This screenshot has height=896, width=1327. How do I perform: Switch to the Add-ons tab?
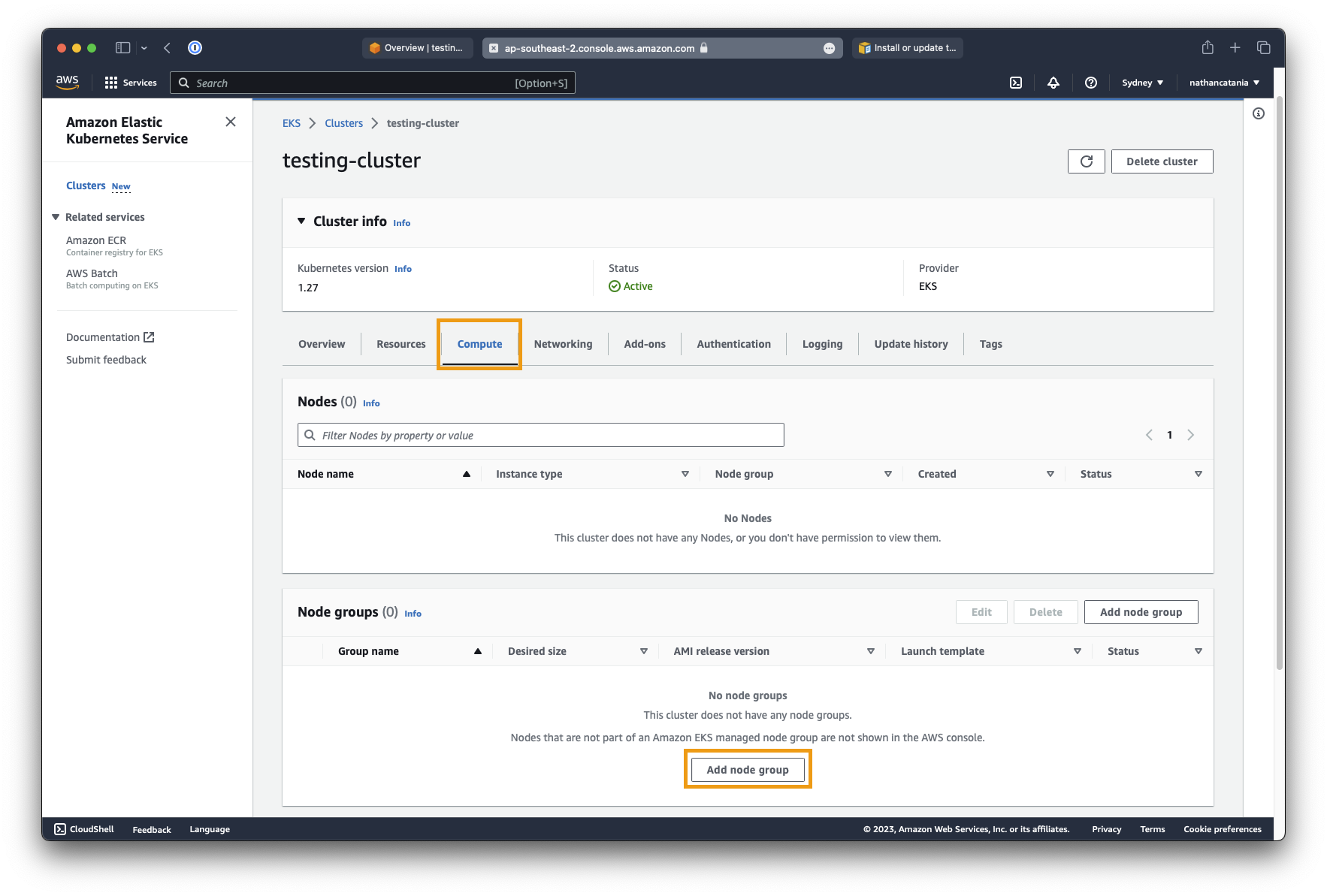pyautogui.click(x=644, y=344)
